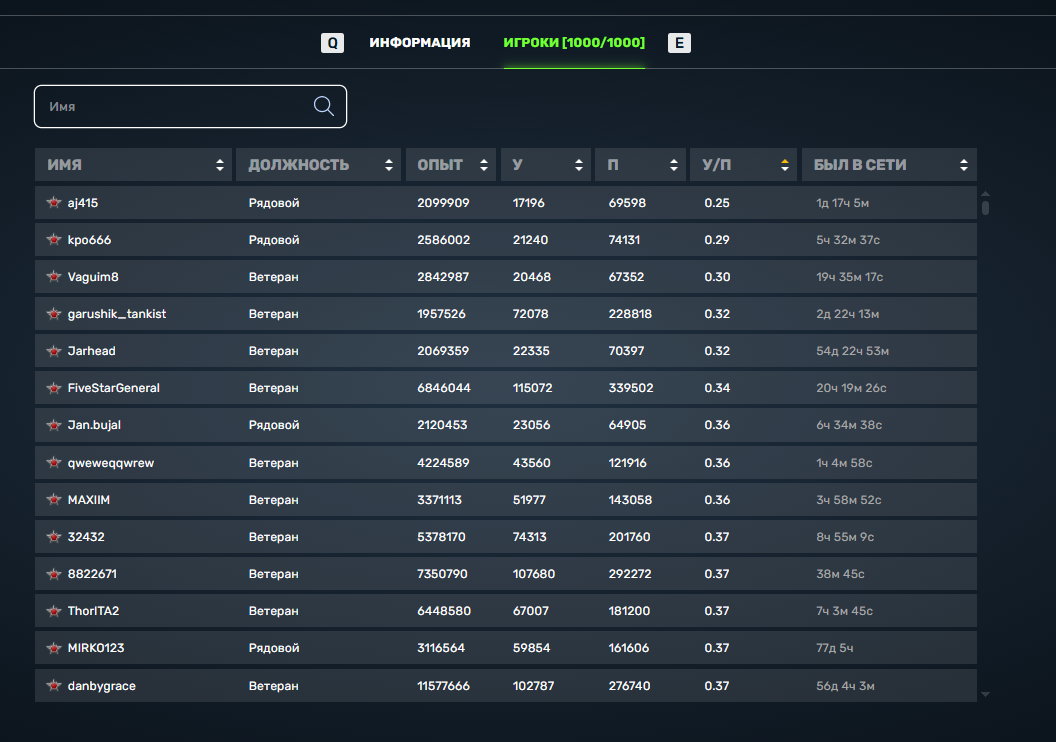
Task: Click the scrollbar down arrow
Action: click(x=985, y=694)
